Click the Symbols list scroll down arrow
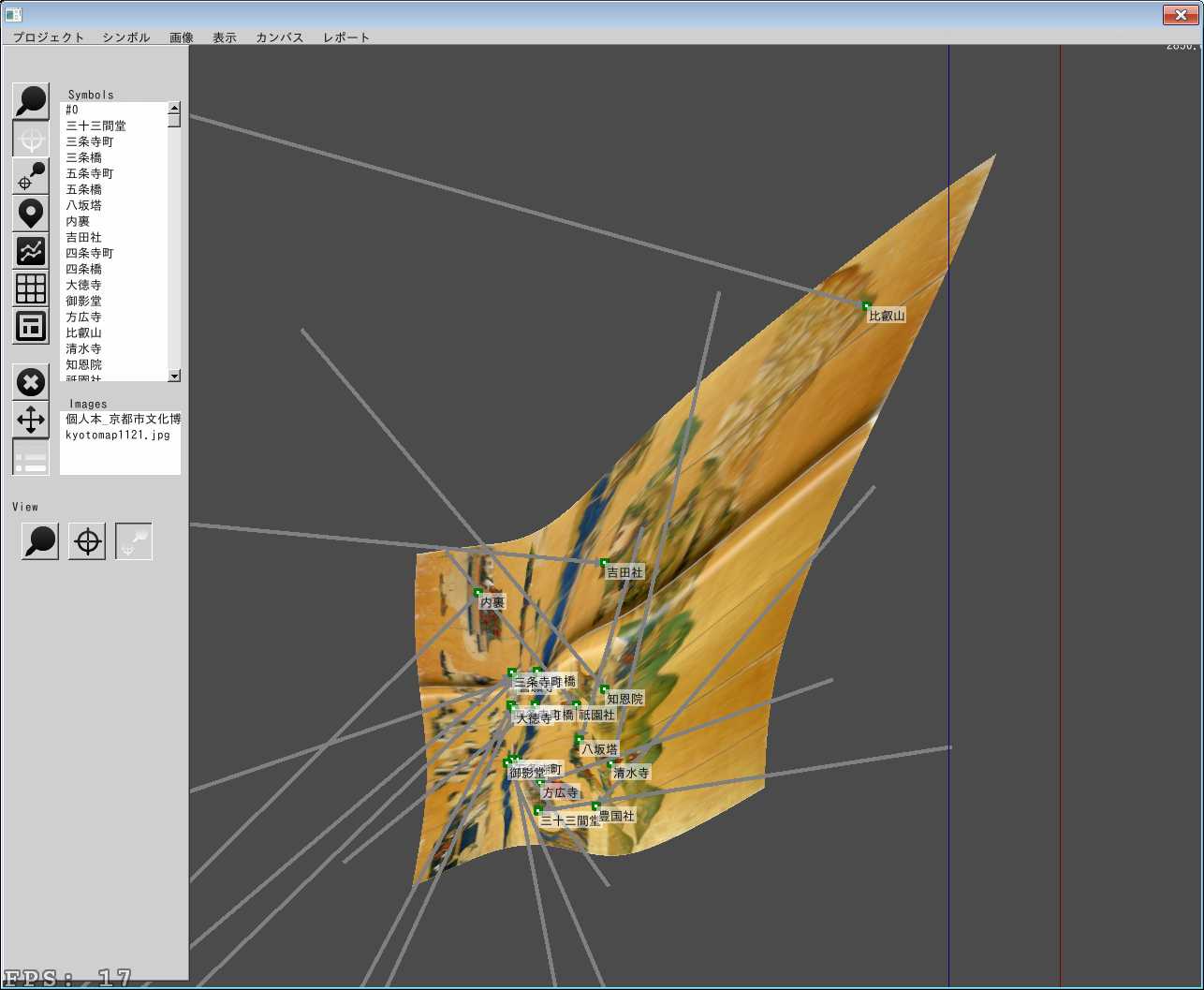Viewport: 1204px width, 990px height. click(174, 376)
